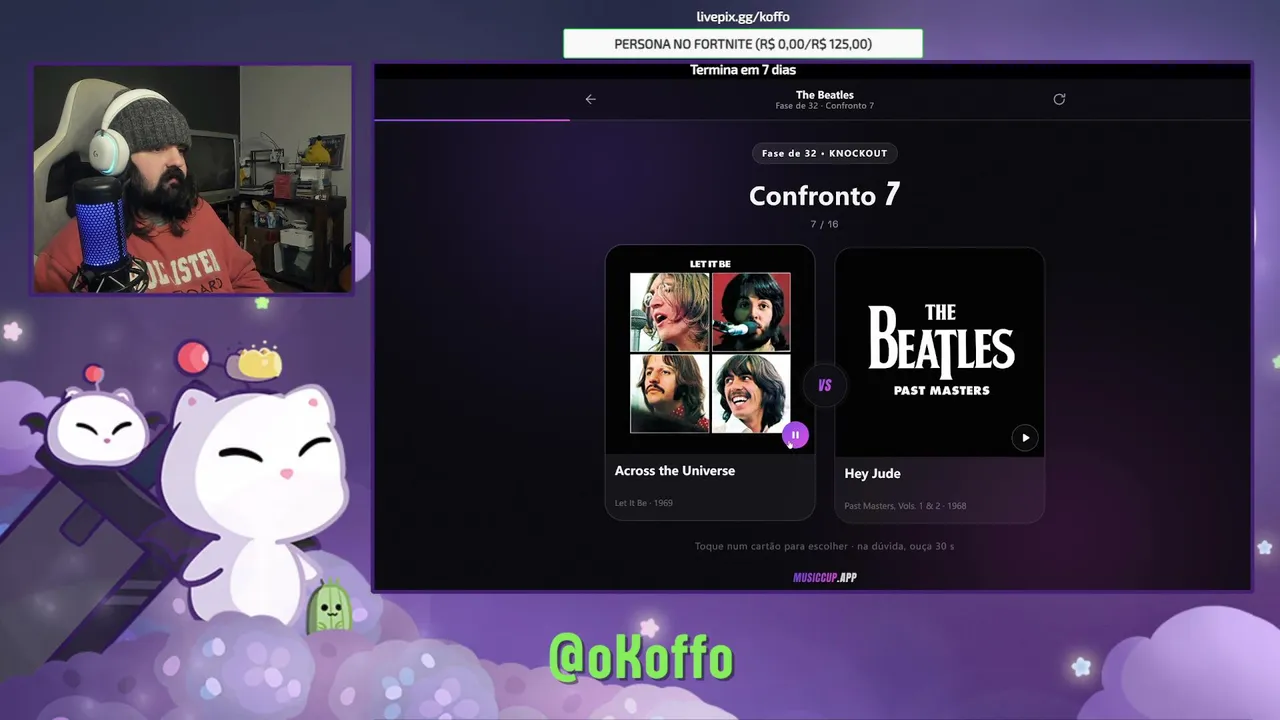The height and width of the screenshot is (720, 1280).
Task: Click the @oKoffo handle text
Action: tap(641, 657)
